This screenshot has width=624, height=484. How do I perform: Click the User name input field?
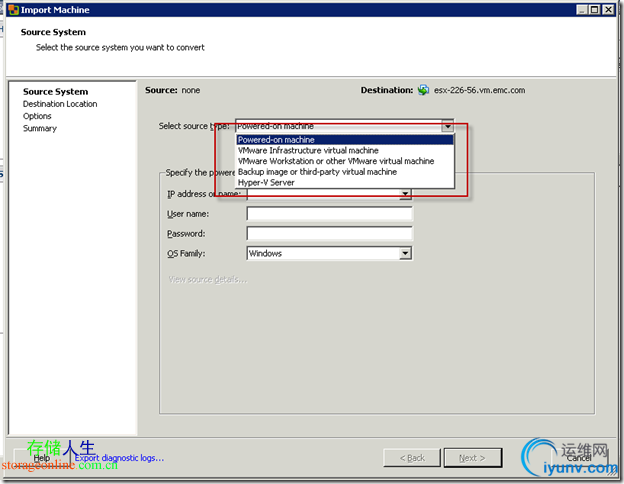tap(330, 214)
